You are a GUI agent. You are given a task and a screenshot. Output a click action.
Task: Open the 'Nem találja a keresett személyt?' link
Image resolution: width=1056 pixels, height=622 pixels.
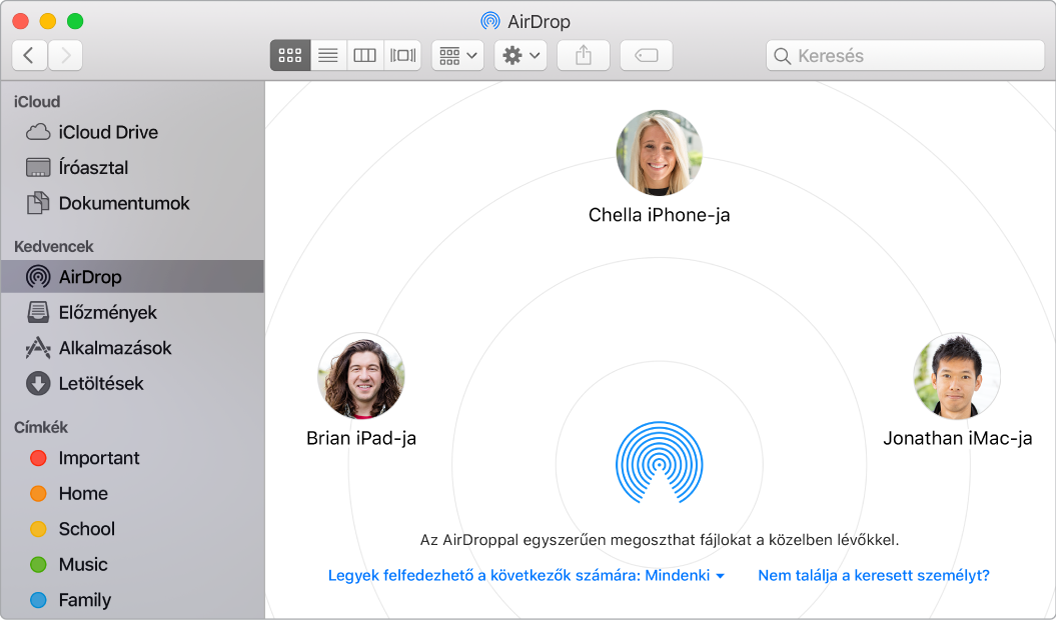click(x=873, y=576)
